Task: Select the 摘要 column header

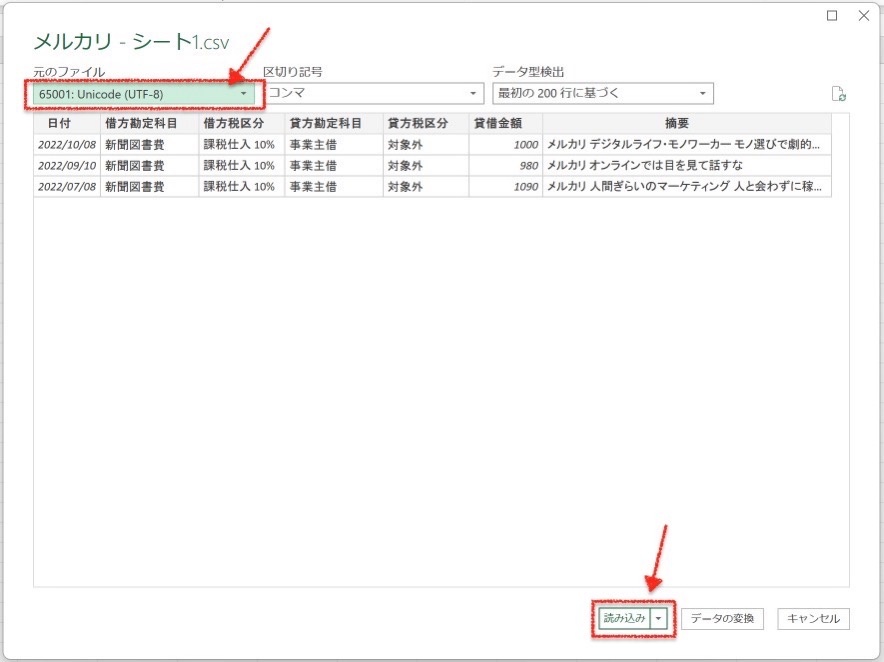Action: pos(687,123)
